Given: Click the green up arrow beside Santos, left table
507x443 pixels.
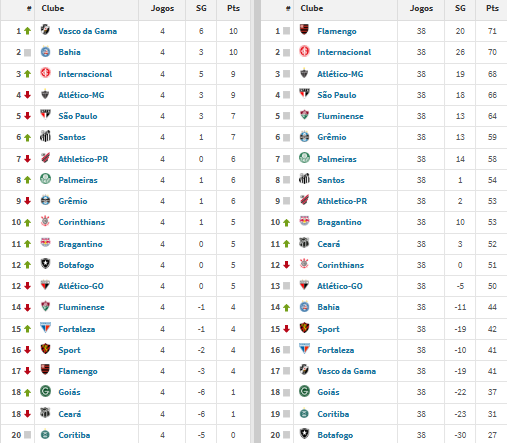Looking at the screenshot, I should (x=28, y=137).
